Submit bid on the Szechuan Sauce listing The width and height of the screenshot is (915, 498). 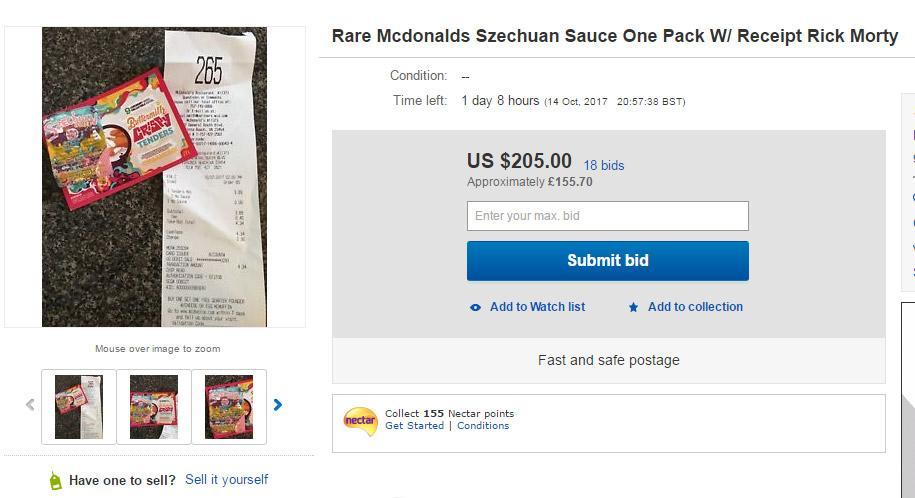click(x=607, y=260)
